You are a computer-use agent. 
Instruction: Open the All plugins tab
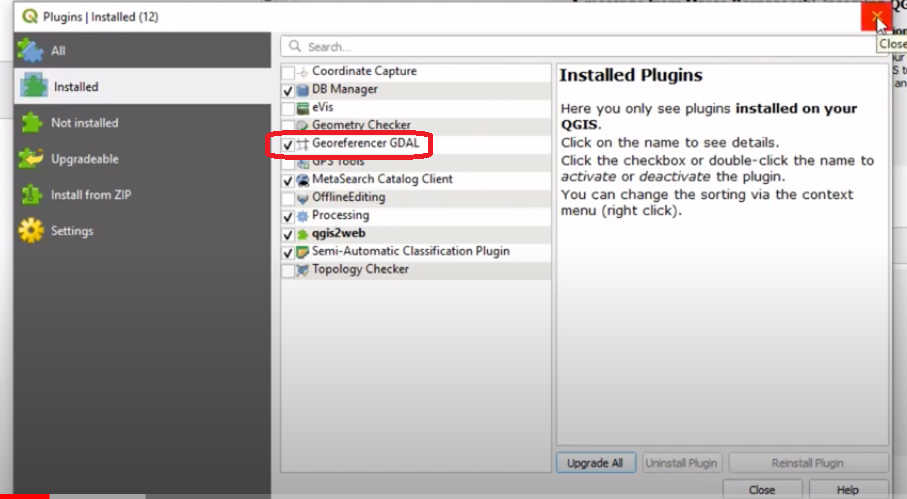click(142, 50)
